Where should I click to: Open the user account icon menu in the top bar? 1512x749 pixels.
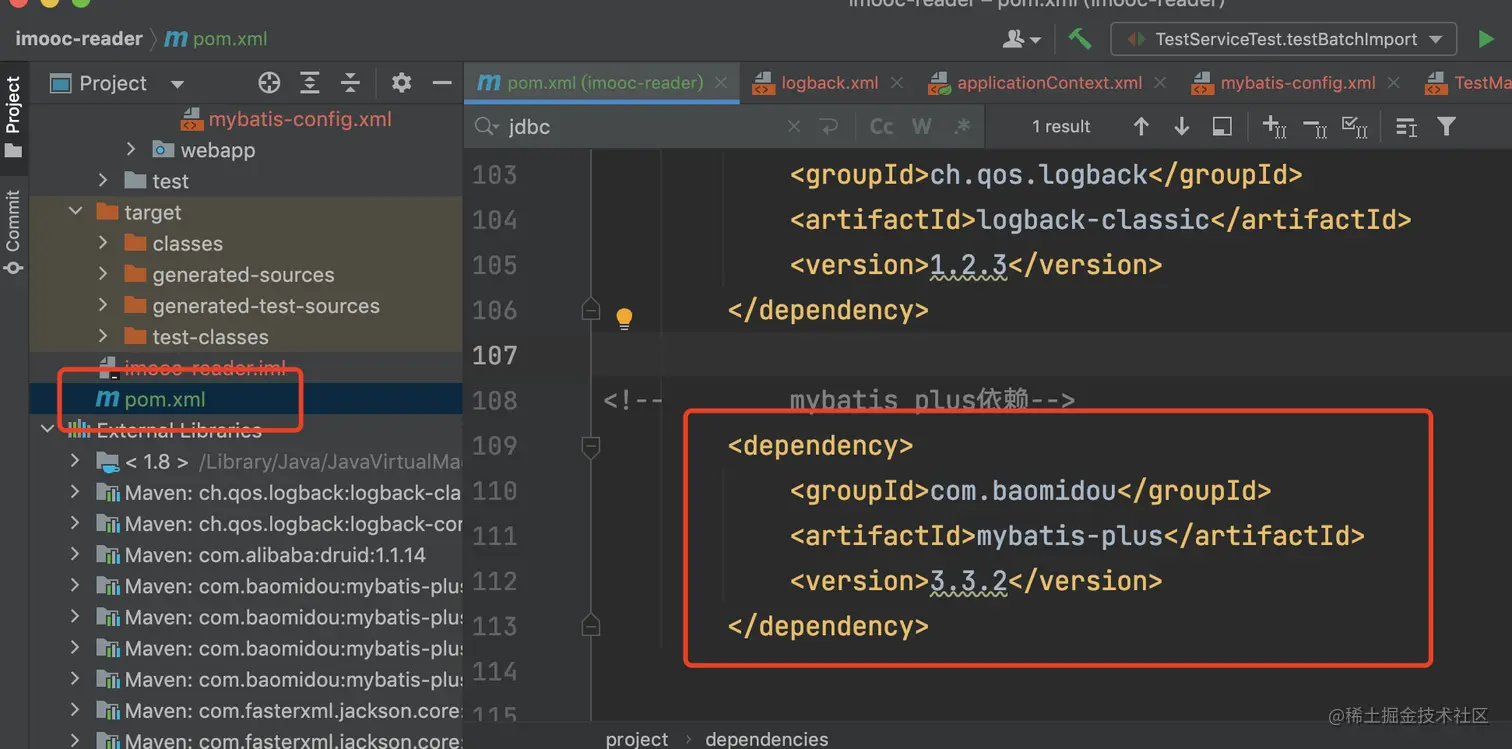tap(1021, 39)
